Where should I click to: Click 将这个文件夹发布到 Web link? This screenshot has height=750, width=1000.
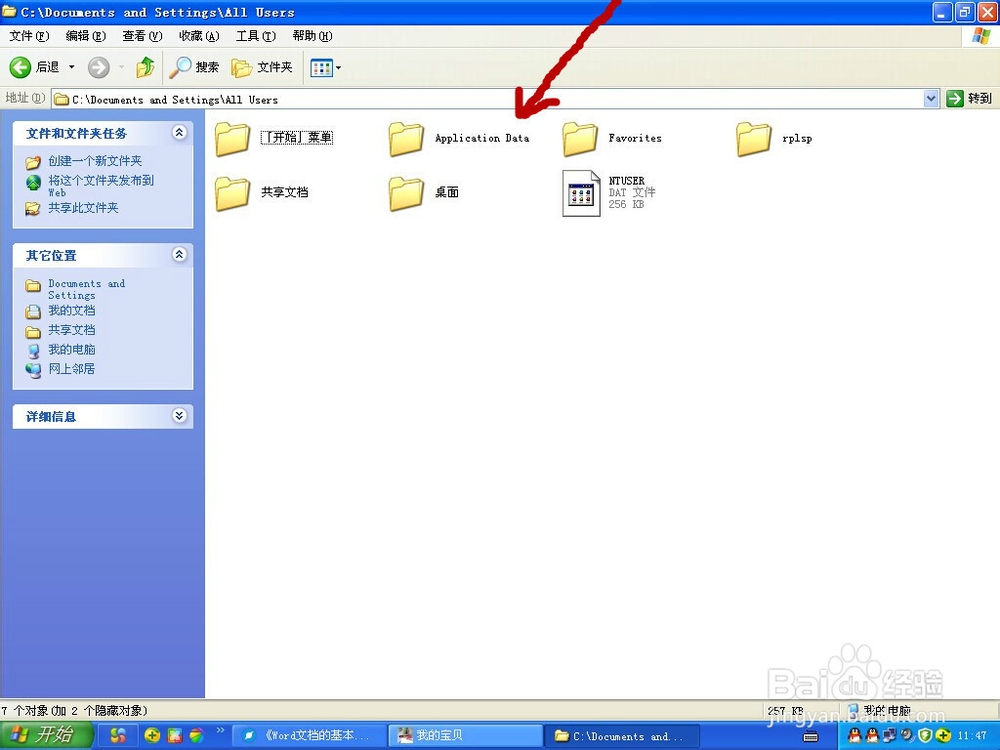pyautogui.click(x=101, y=186)
